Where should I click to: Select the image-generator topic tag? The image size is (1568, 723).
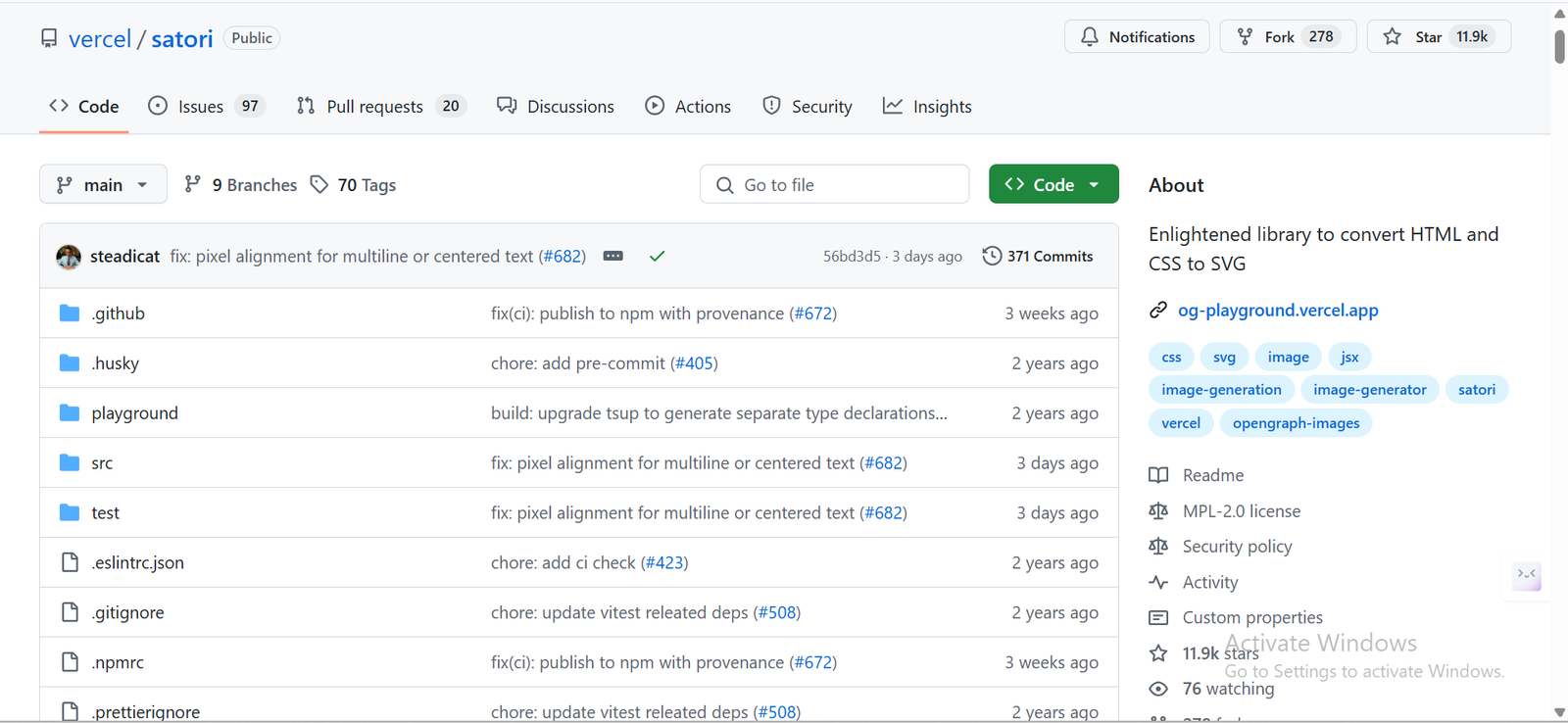pyautogui.click(x=1369, y=390)
